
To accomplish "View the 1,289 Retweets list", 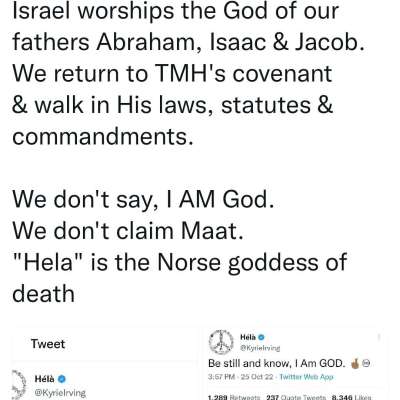I will click(234, 397).
